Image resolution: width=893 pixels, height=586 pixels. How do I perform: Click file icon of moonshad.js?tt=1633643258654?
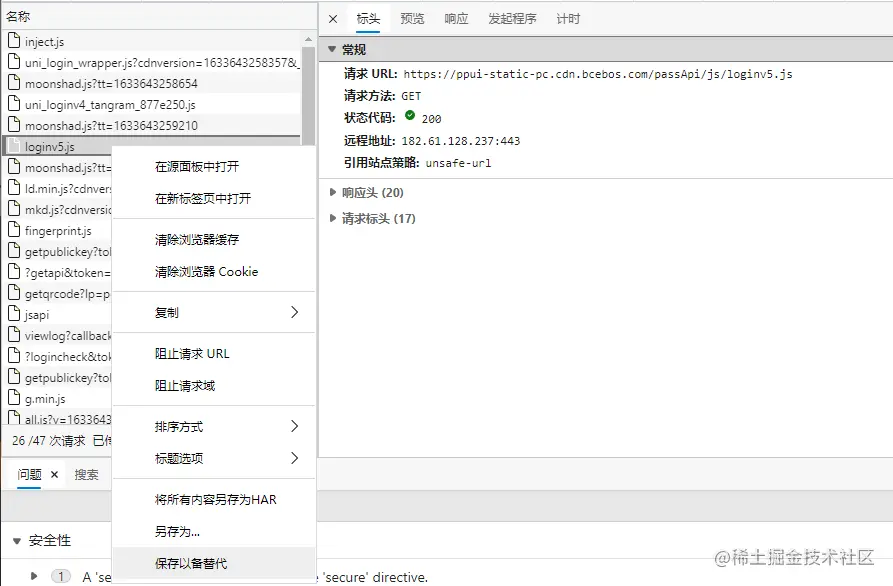click(14, 83)
